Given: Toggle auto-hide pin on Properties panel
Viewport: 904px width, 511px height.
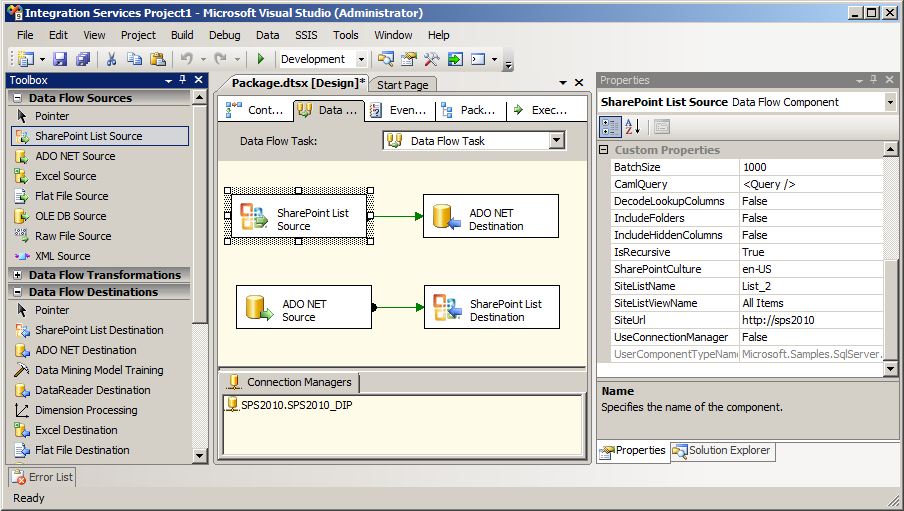Looking at the screenshot, I should coord(873,80).
